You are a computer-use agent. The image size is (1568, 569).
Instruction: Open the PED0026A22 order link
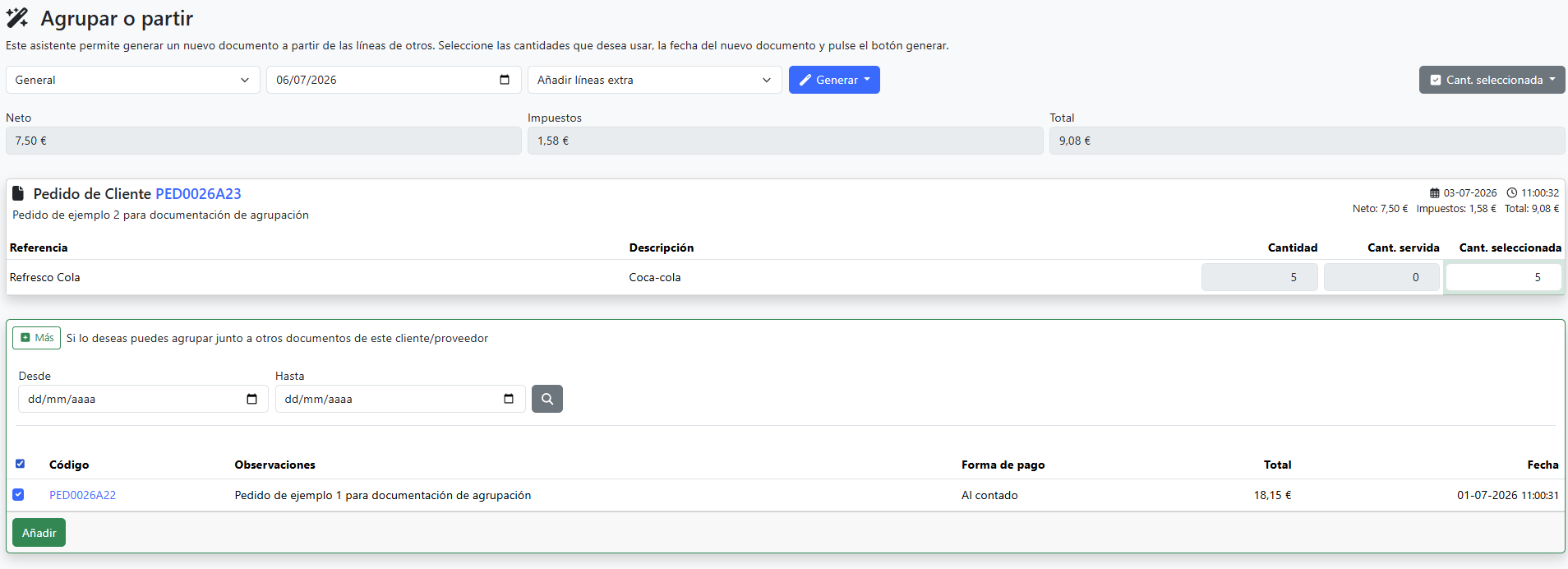pyautogui.click(x=83, y=495)
